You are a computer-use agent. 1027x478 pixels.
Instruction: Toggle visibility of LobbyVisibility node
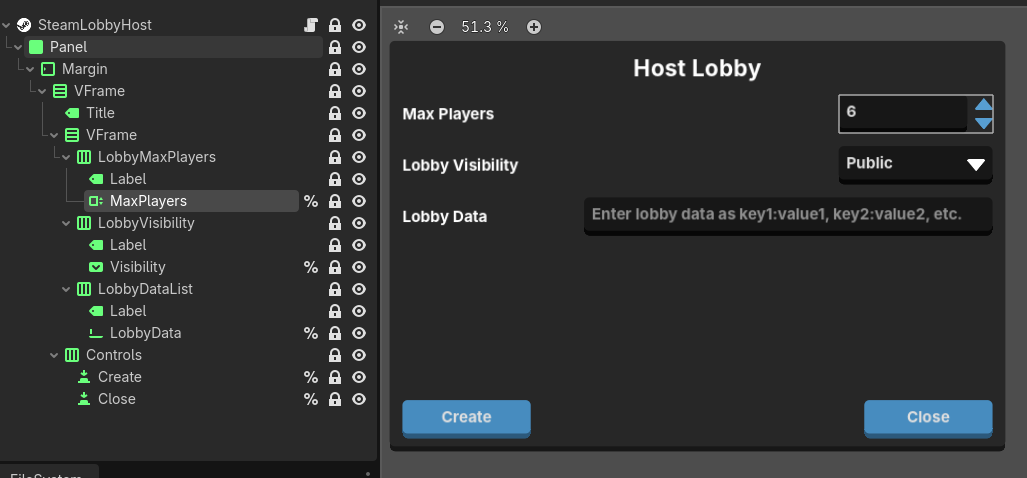click(359, 223)
